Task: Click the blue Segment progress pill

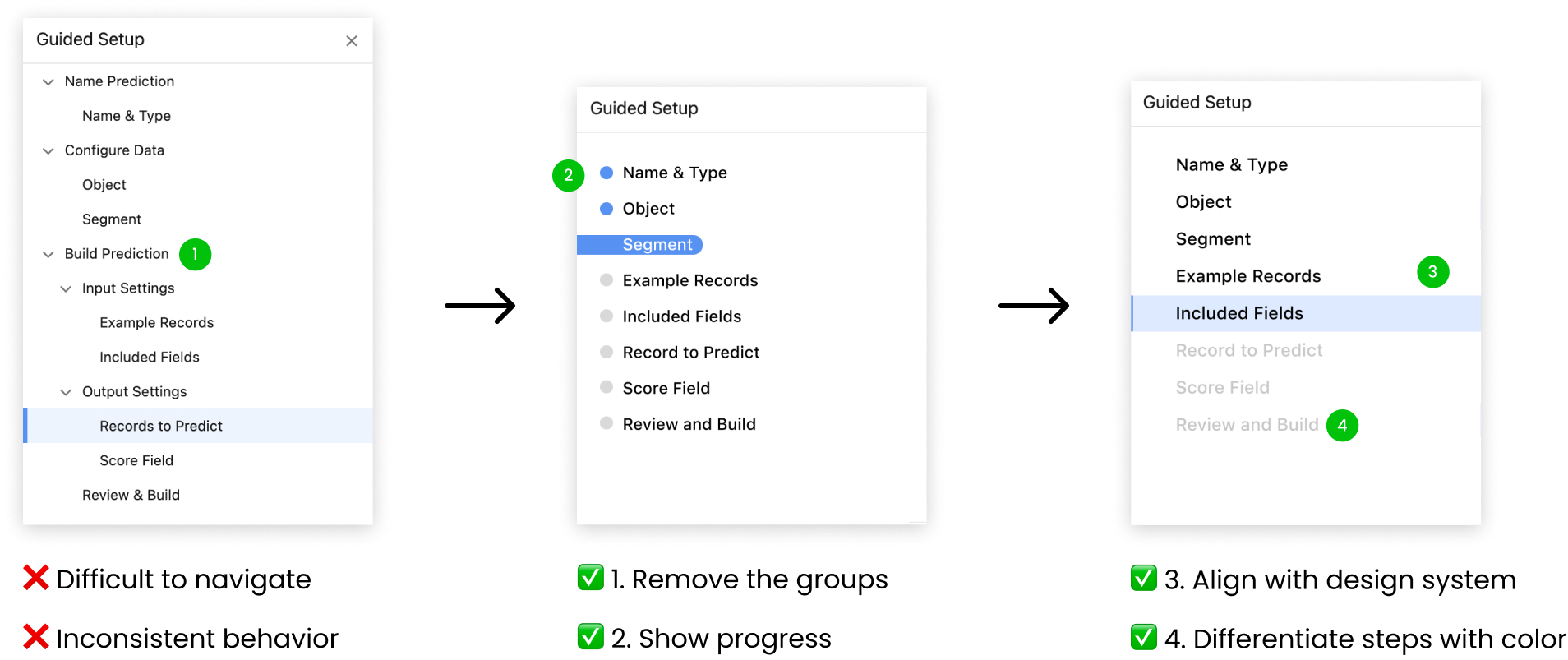Action: click(640, 244)
